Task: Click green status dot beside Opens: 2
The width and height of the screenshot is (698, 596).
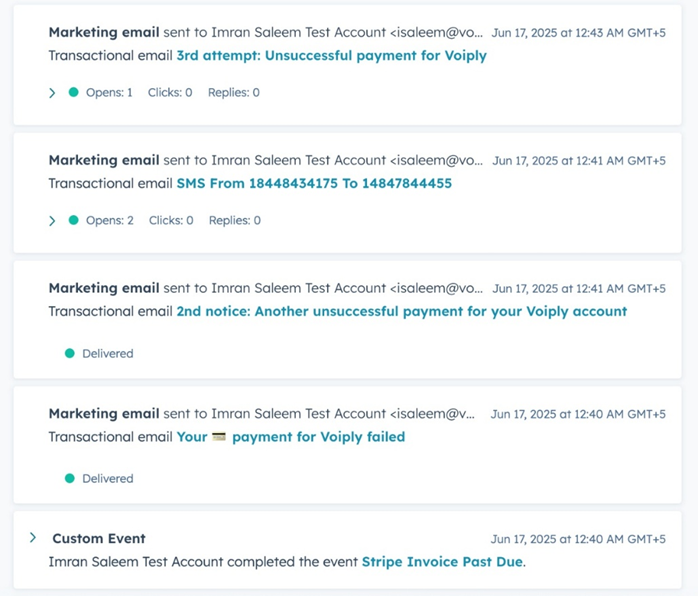Action: pyautogui.click(x=73, y=220)
